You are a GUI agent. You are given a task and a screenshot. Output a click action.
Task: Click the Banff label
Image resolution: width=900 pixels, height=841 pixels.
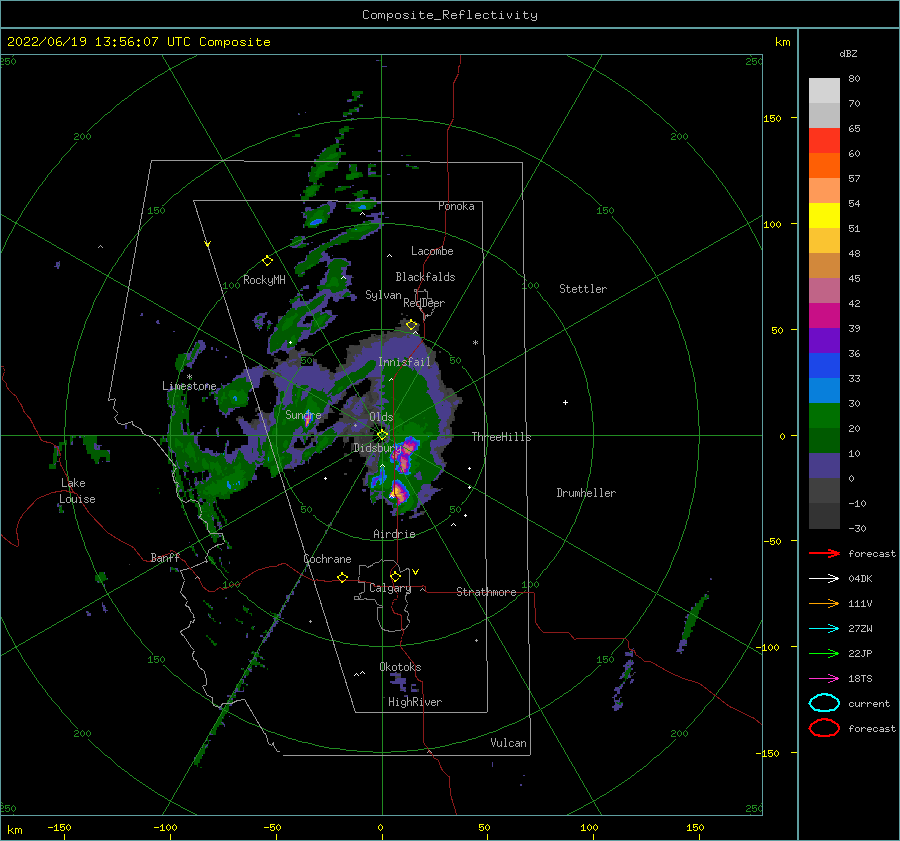click(x=165, y=557)
